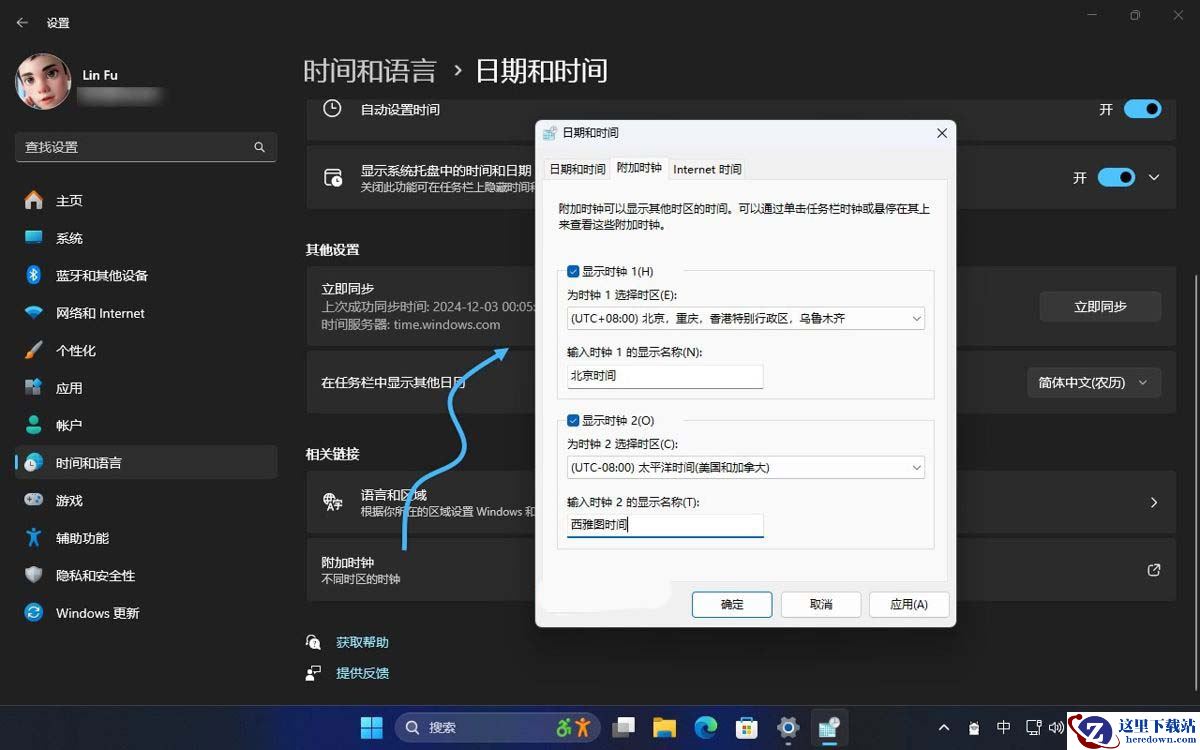This screenshot has height=750, width=1200.
Task: Select the 网络和 Internet Wi-Fi icon
Action: pos(34,313)
